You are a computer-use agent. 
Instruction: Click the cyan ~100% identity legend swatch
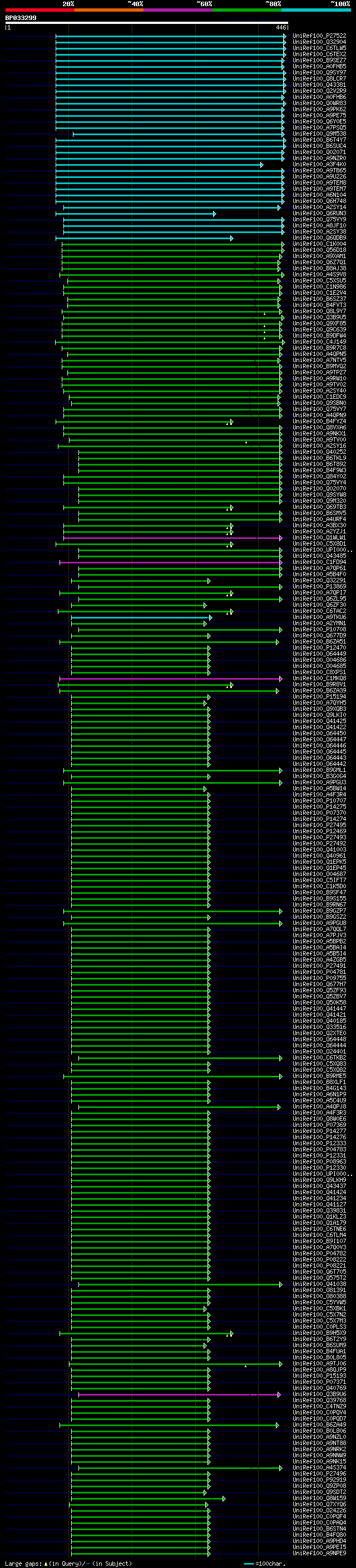(316, 10)
